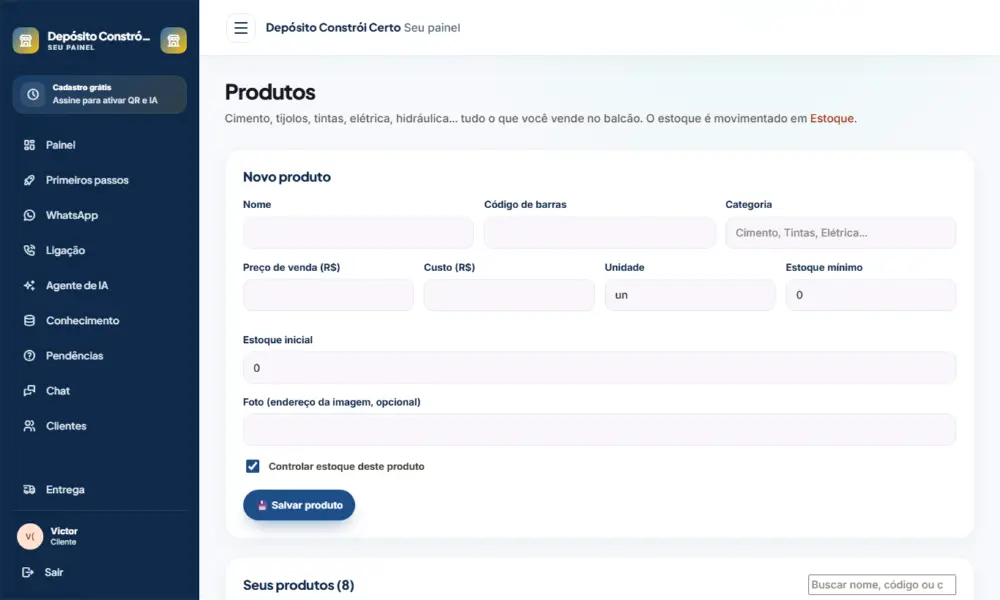This screenshot has width=1000, height=600.
Task: Toggle the hamburger menu button
Action: [240, 28]
